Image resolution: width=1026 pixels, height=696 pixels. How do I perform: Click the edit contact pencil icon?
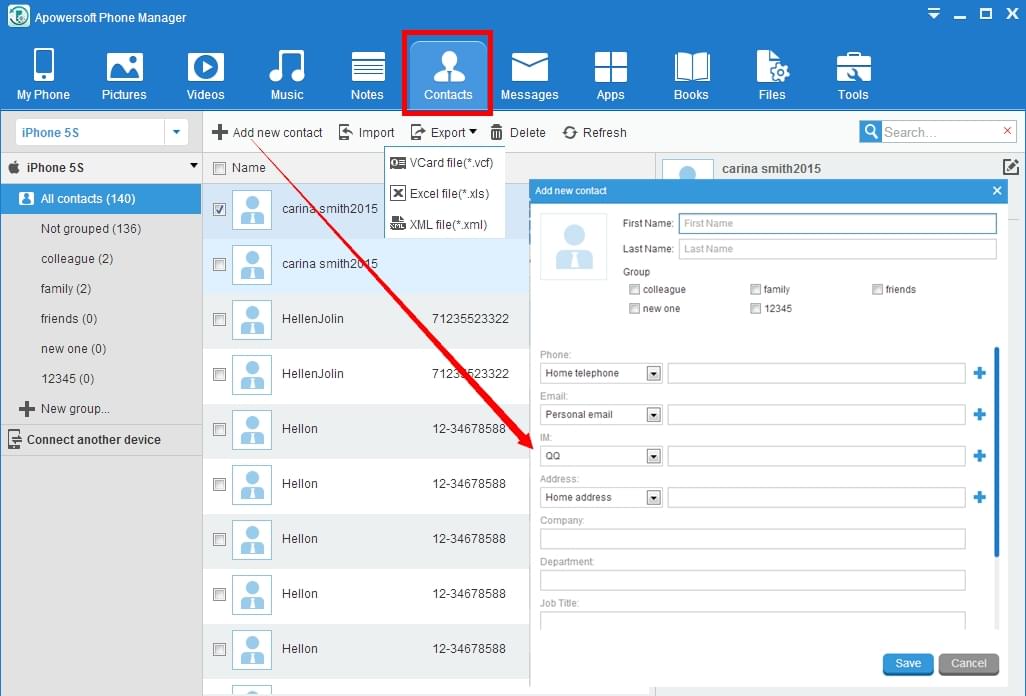pyautogui.click(x=1010, y=167)
